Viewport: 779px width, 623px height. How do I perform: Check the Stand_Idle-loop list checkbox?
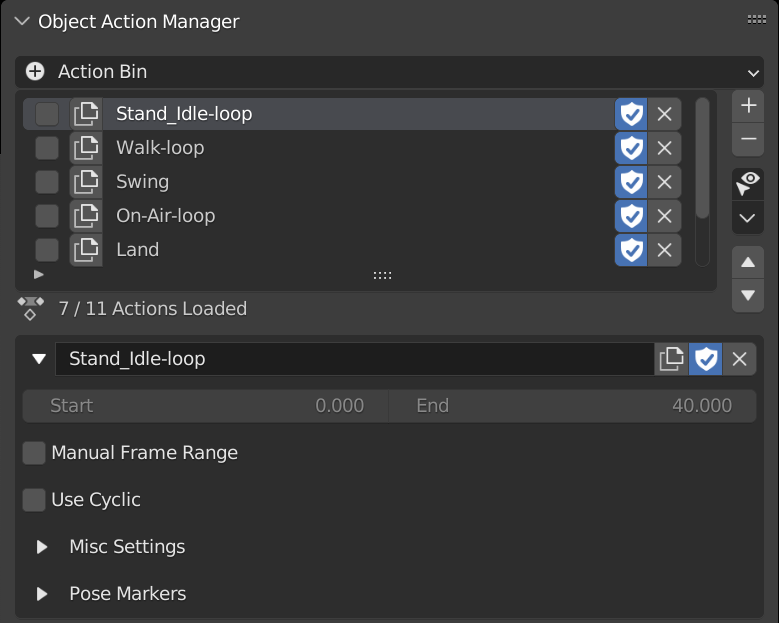tap(47, 114)
